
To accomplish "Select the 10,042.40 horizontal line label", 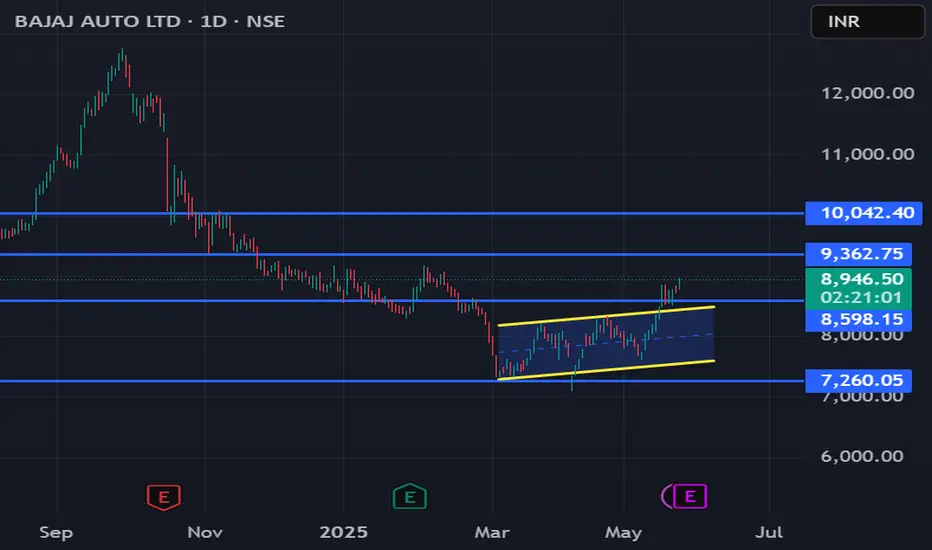I will click(x=864, y=213).
